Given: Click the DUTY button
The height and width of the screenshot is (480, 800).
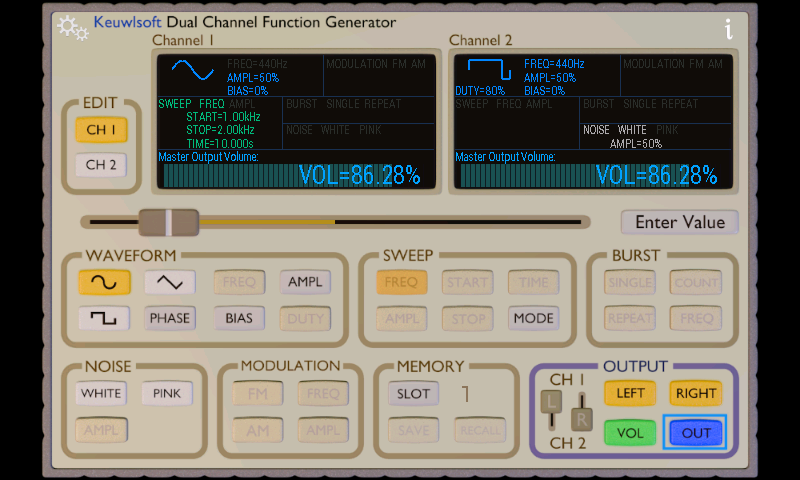Looking at the screenshot, I should click(x=305, y=318).
